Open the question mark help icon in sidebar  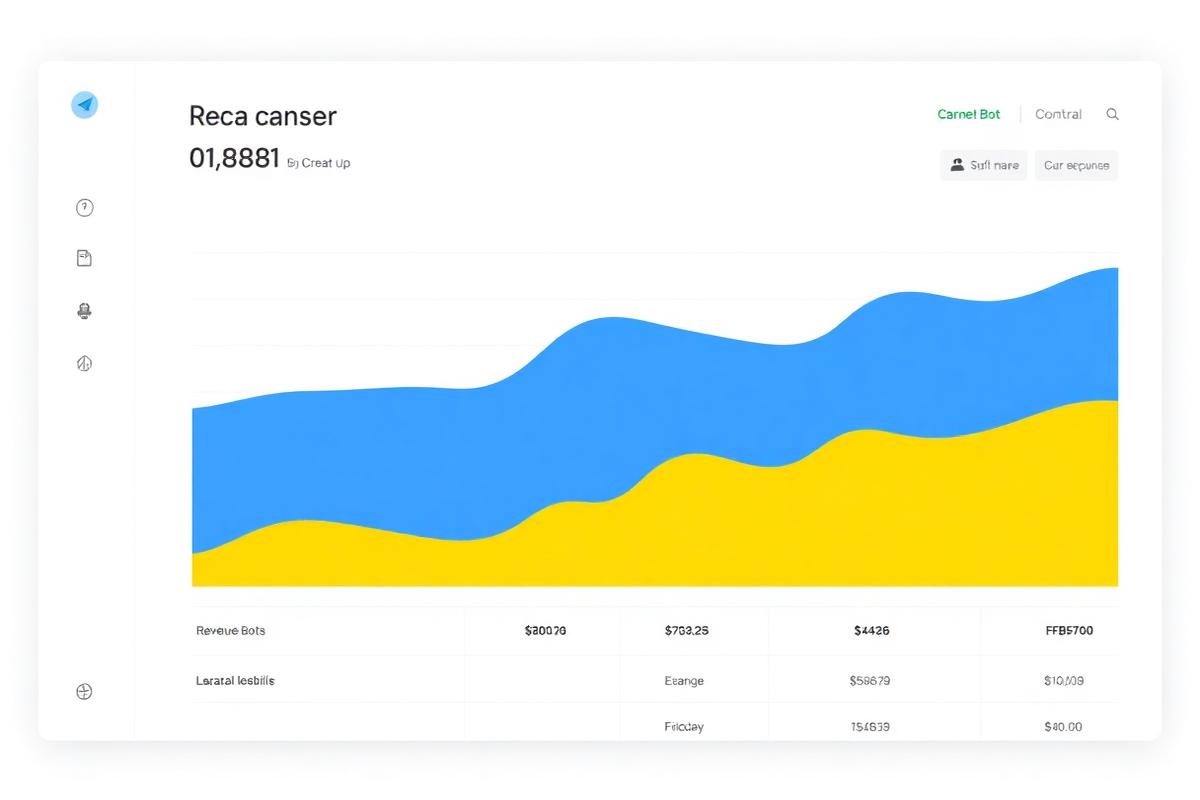[84, 208]
